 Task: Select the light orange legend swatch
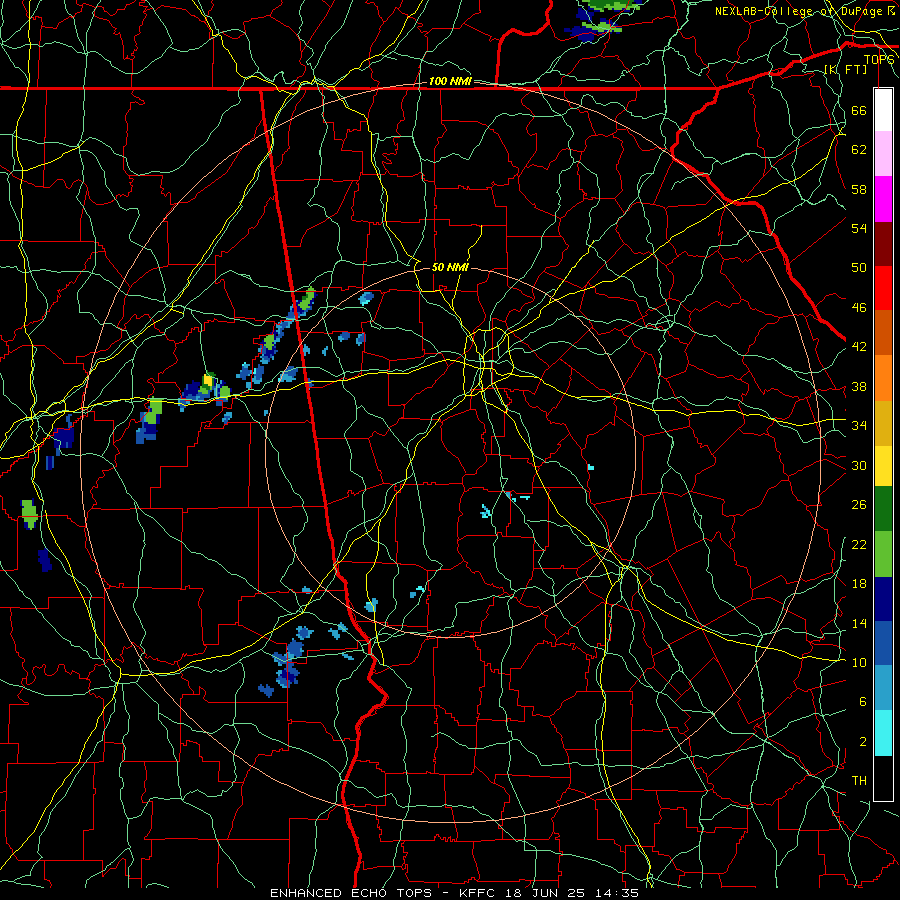(883, 378)
